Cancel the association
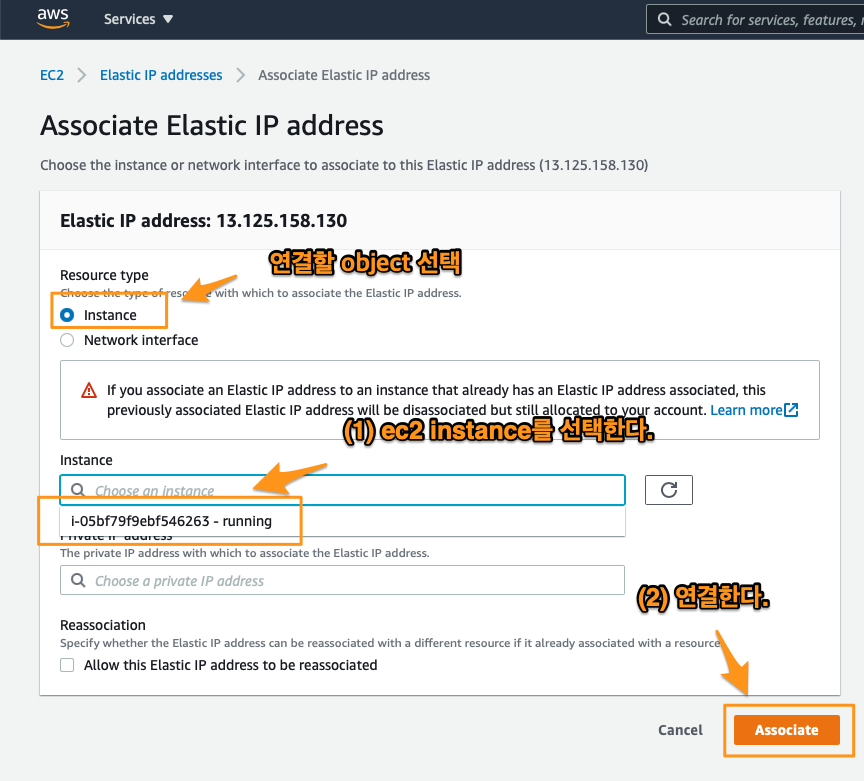864x781 pixels. tap(680, 730)
